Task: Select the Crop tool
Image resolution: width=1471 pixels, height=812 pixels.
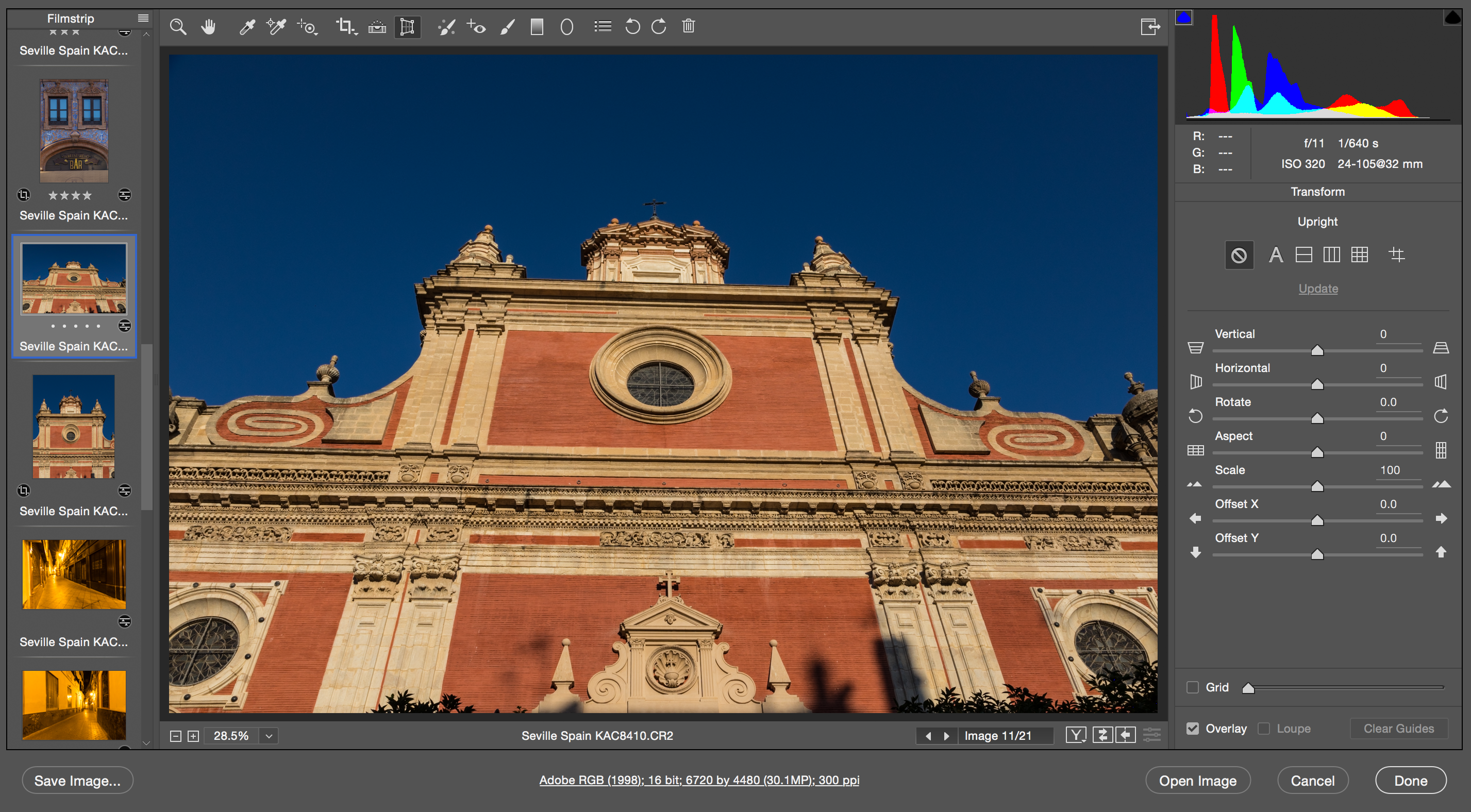Action: (344, 26)
